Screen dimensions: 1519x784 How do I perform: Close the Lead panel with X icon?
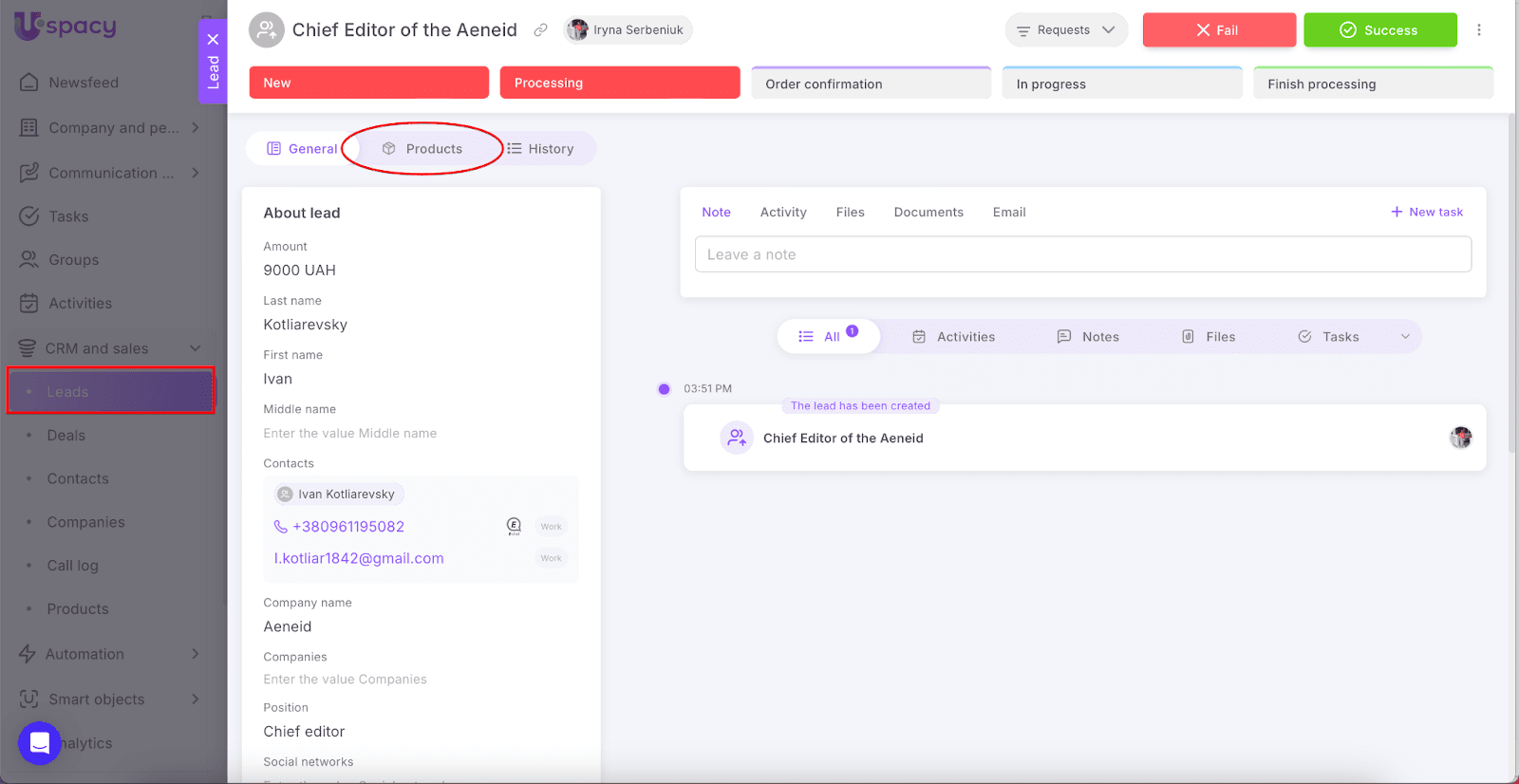coord(213,39)
